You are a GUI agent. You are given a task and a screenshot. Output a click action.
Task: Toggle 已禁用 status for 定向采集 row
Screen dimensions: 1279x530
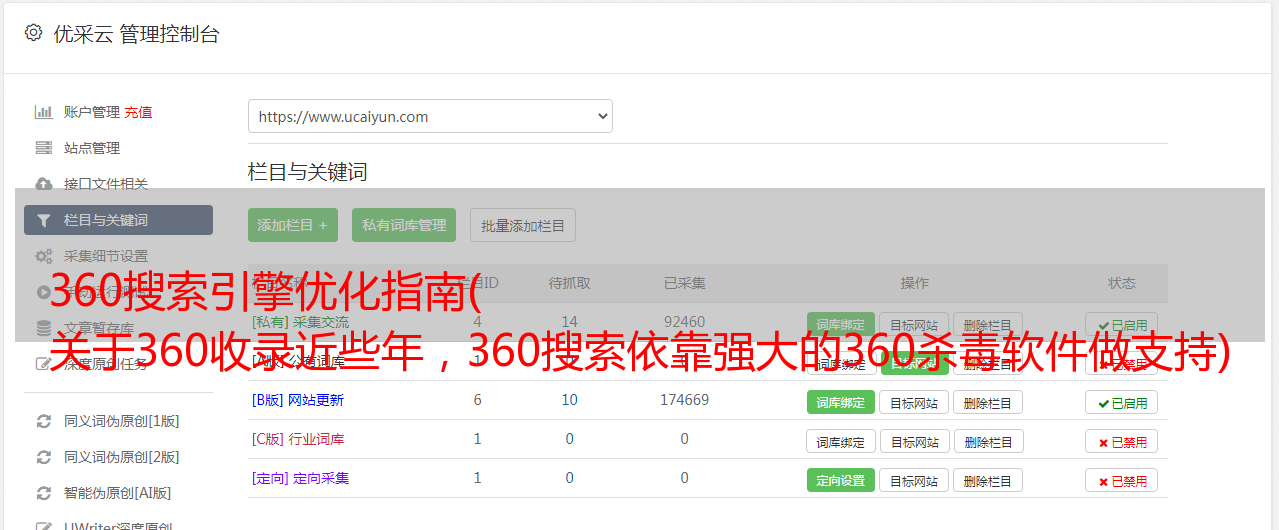pos(1121,480)
